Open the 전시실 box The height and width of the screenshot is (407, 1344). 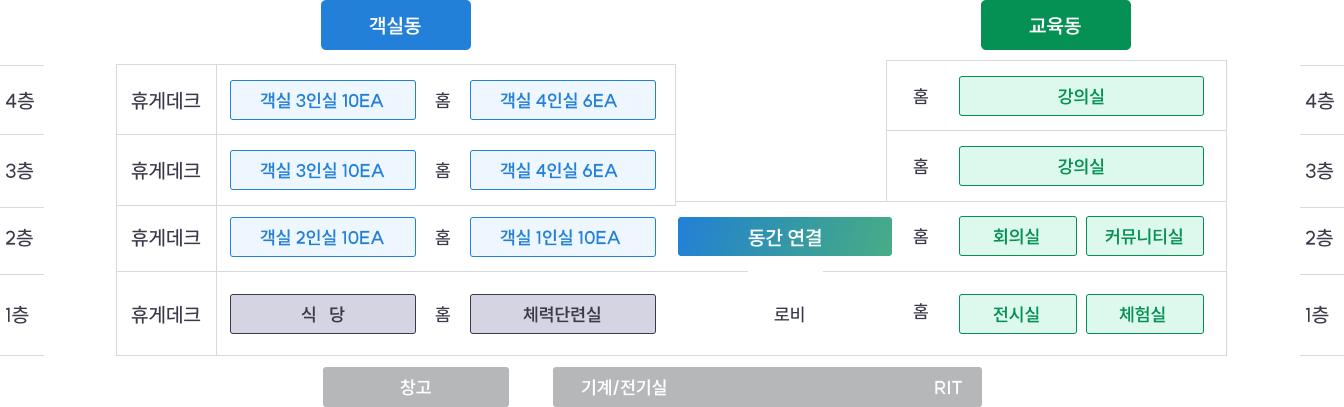(1018, 313)
